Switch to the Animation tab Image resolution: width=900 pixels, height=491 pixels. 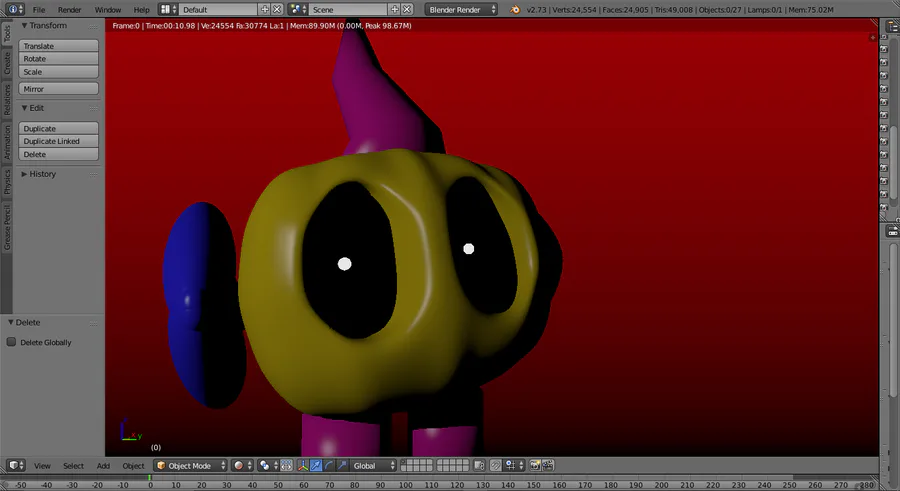[7, 143]
